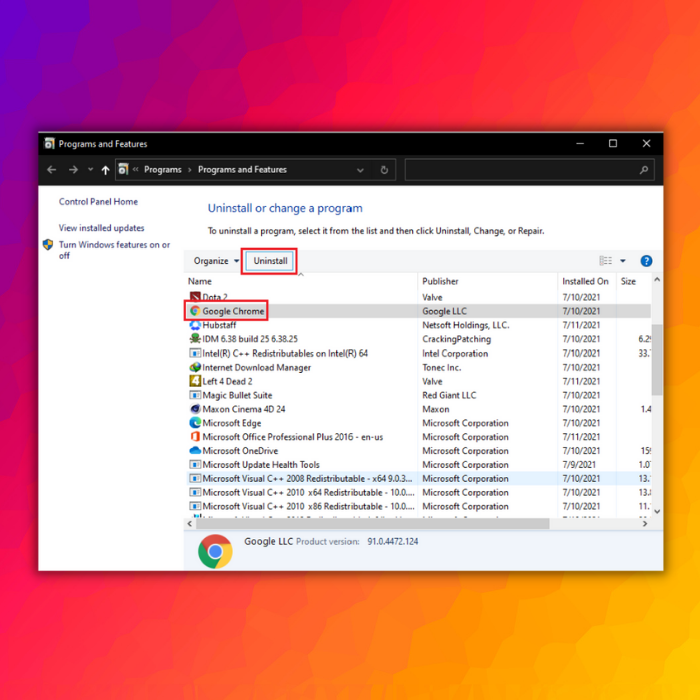The height and width of the screenshot is (700, 700).
Task: Click Google LLC publisher cell
Action: point(444,311)
